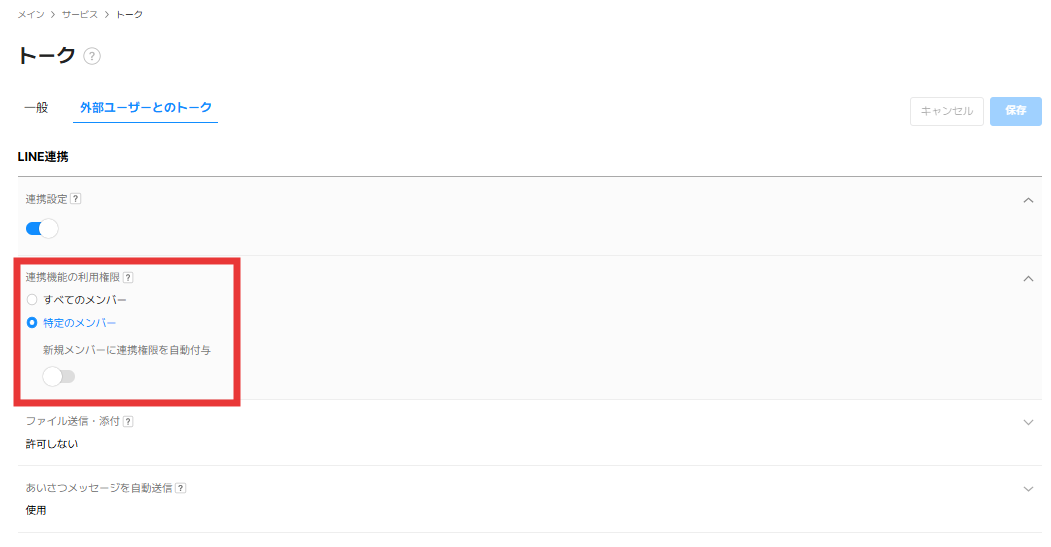1051x547 pixels.
Task: Show help for あいさつメッセージを自動送信
Action: coord(181,488)
